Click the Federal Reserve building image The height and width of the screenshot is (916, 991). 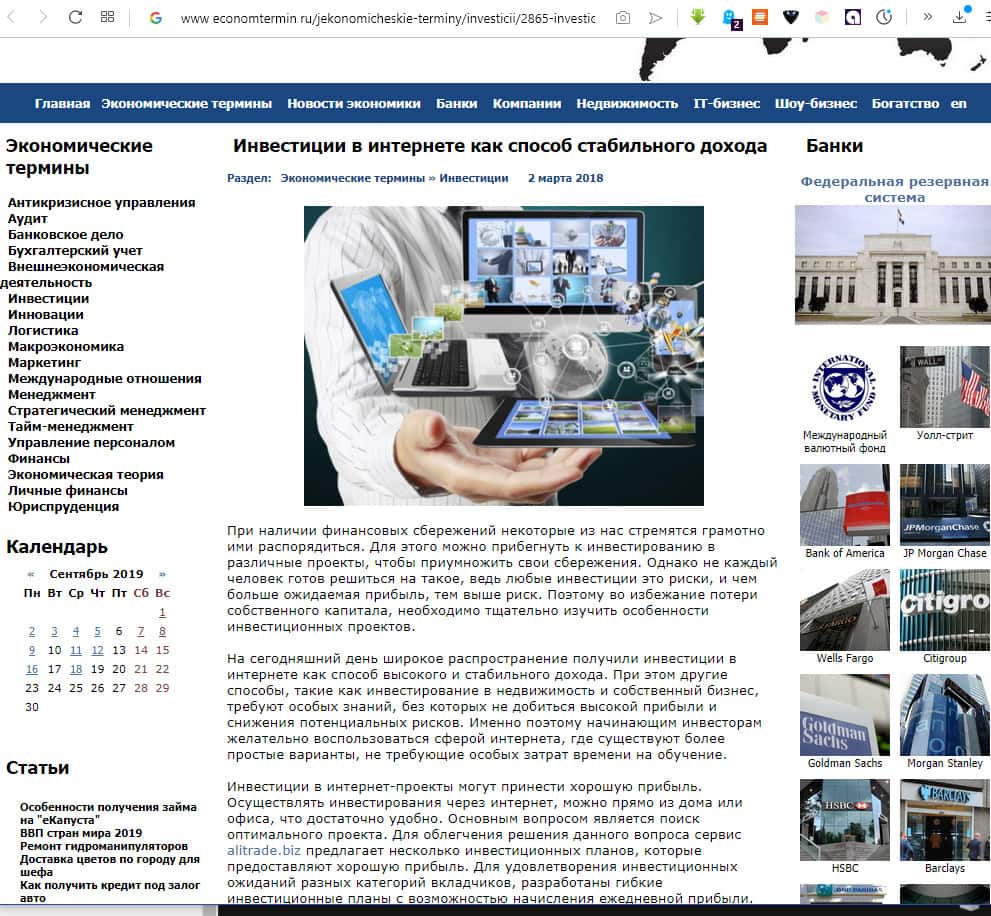pos(892,265)
